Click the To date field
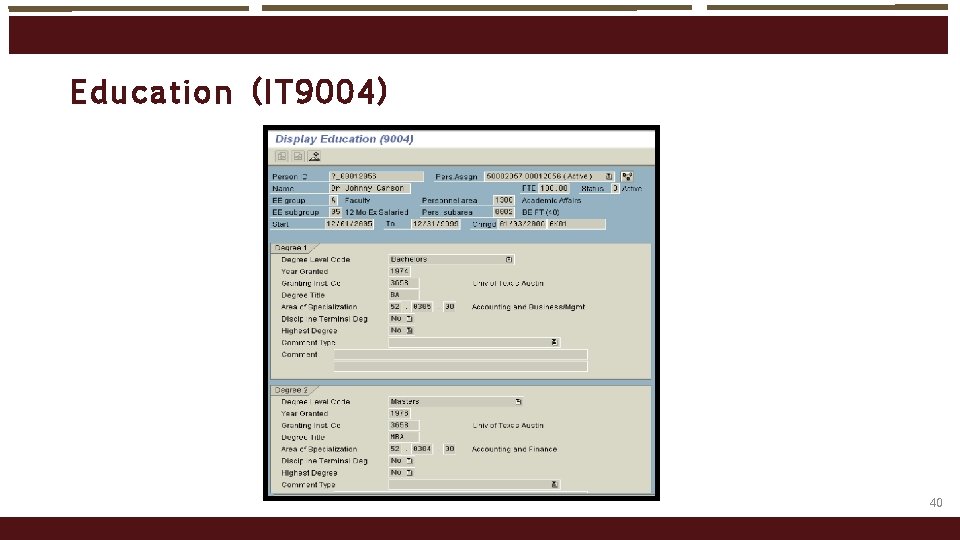This screenshot has height=540, width=960. 435,224
